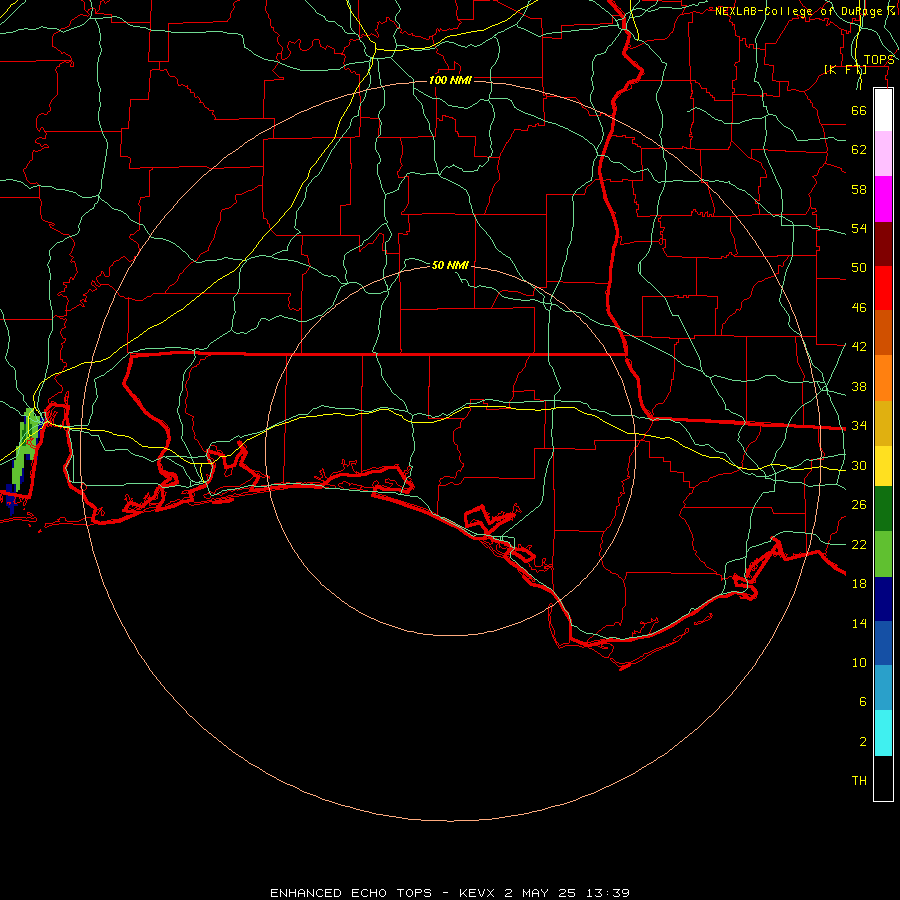The width and height of the screenshot is (900, 900).
Task: Select the medium blue legend color swatch
Action: [x=883, y=643]
